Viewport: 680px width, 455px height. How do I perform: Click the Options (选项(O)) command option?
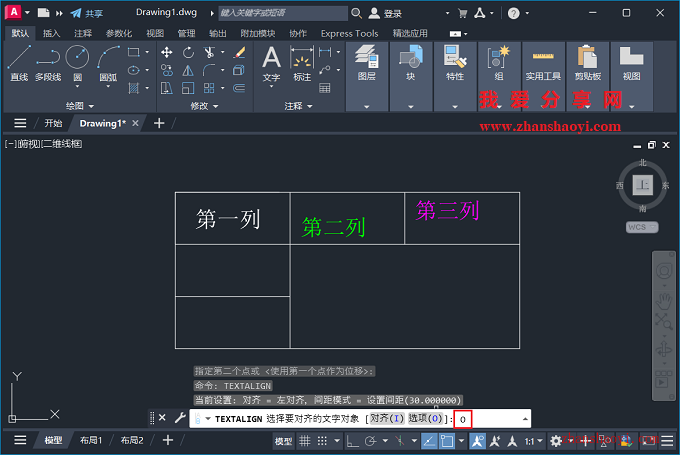(425, 418)
